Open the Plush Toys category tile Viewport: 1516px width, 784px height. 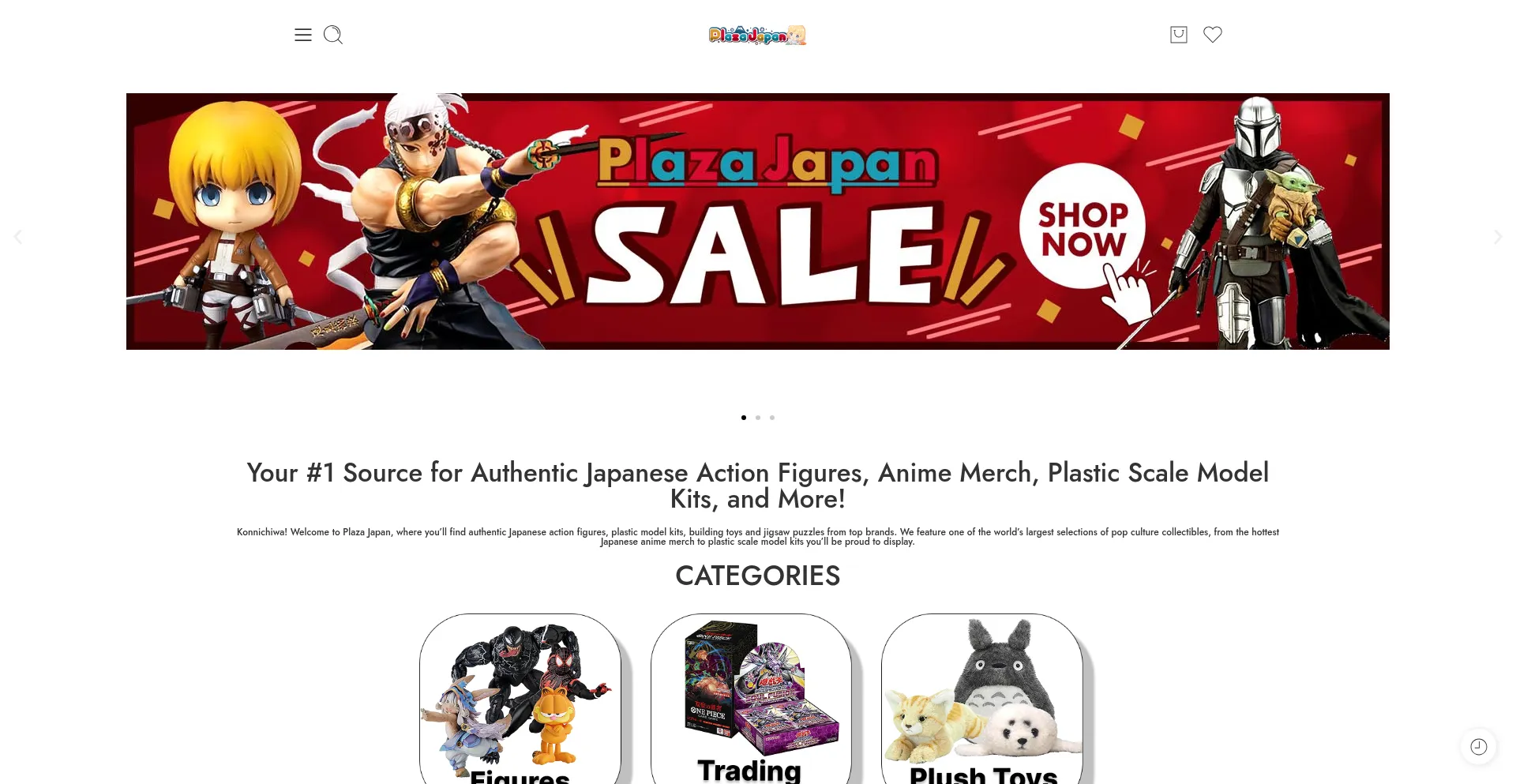[982, 699]
